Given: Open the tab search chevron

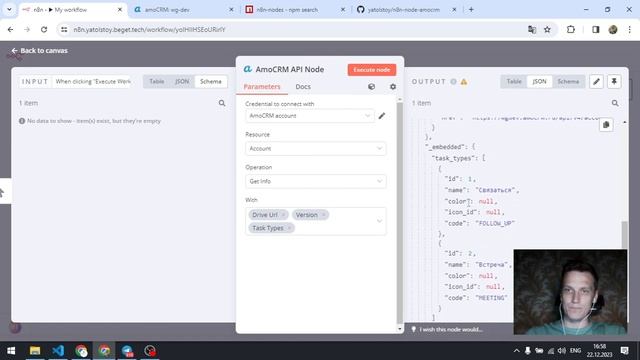Looking at the screenshot, I should [x=9, y=9].
